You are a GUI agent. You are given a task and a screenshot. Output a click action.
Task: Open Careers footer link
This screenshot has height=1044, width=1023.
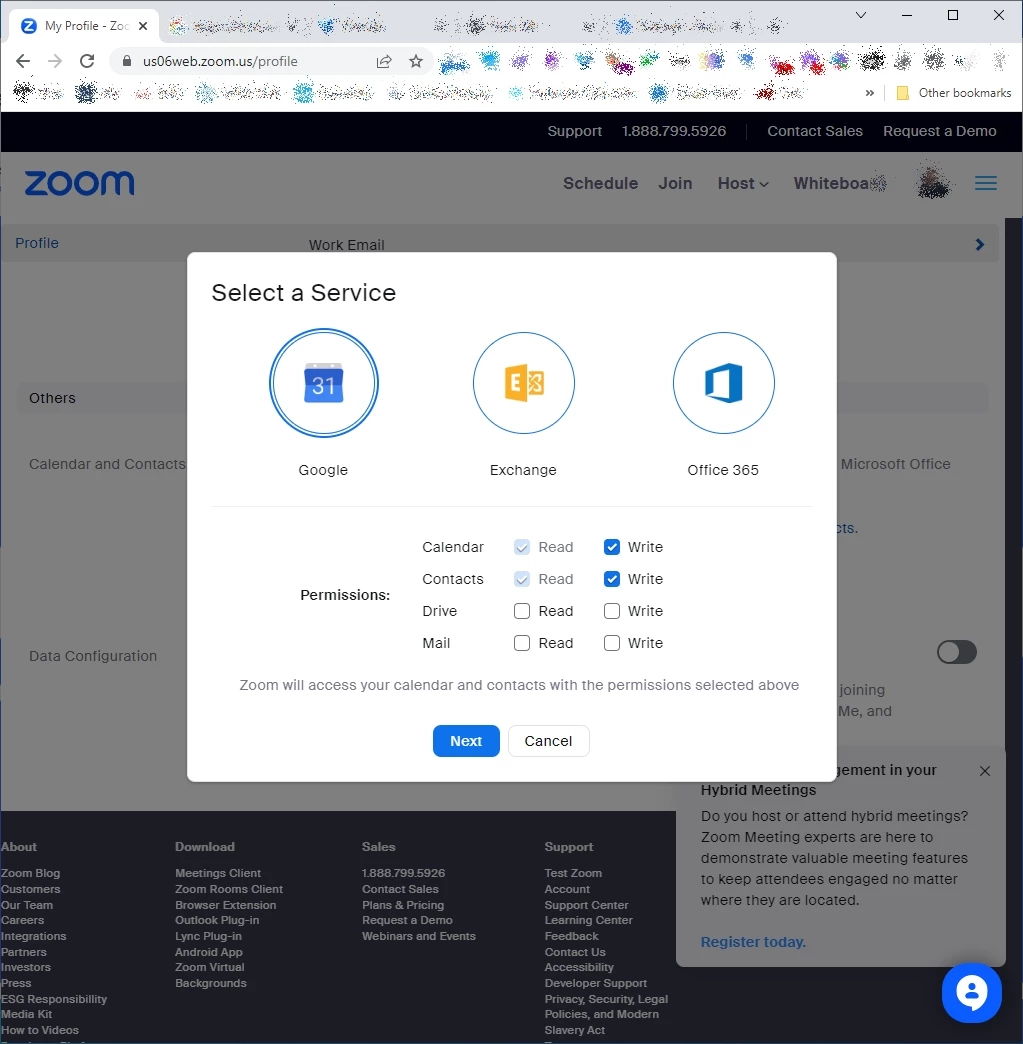(22, 920)
